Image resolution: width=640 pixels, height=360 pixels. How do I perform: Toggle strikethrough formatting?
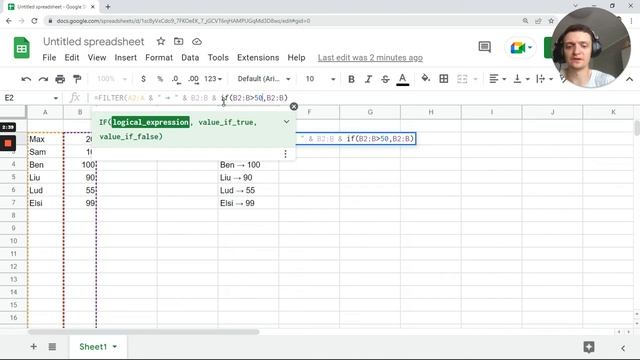[385, 79]
